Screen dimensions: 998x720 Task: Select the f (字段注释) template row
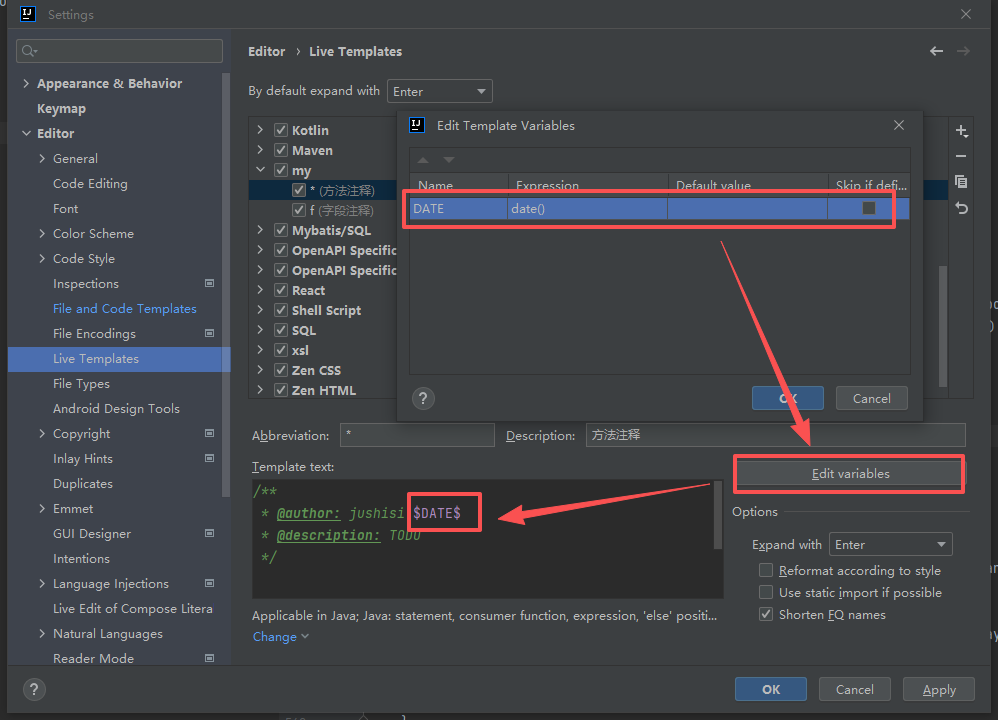click(342, 210)
